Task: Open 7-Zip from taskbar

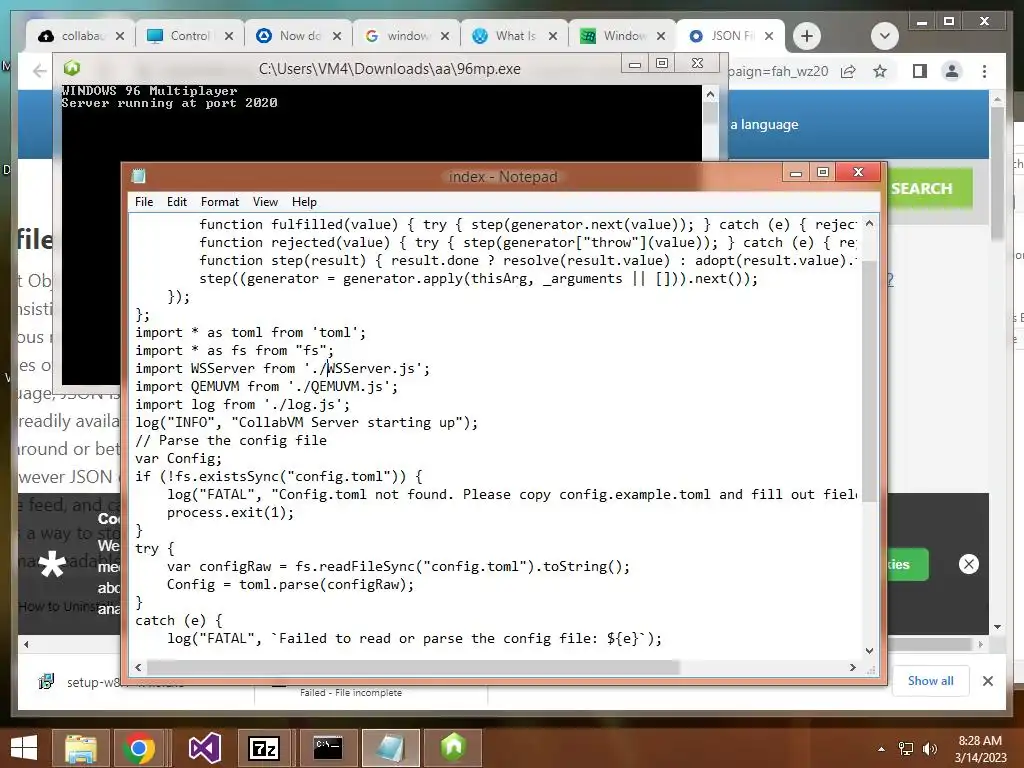Action: point(264,748)
